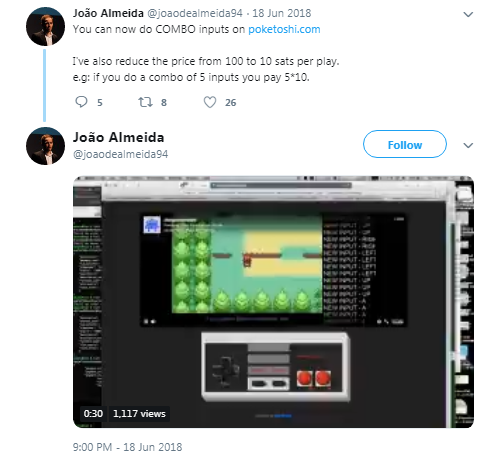Click the second João Almeida profile picture
501x454 pixels.
[45, 146]
